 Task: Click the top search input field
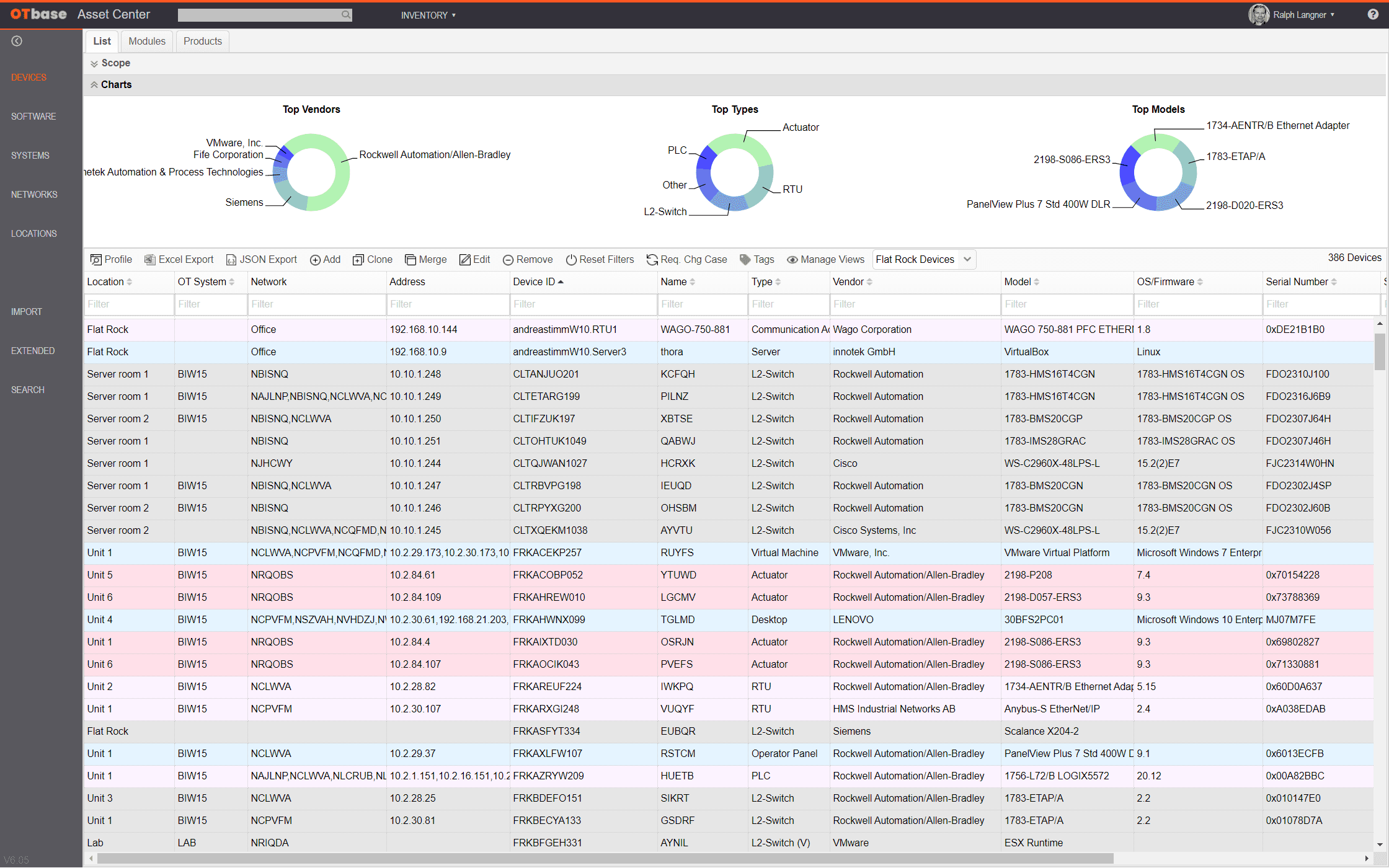(260, 15)
